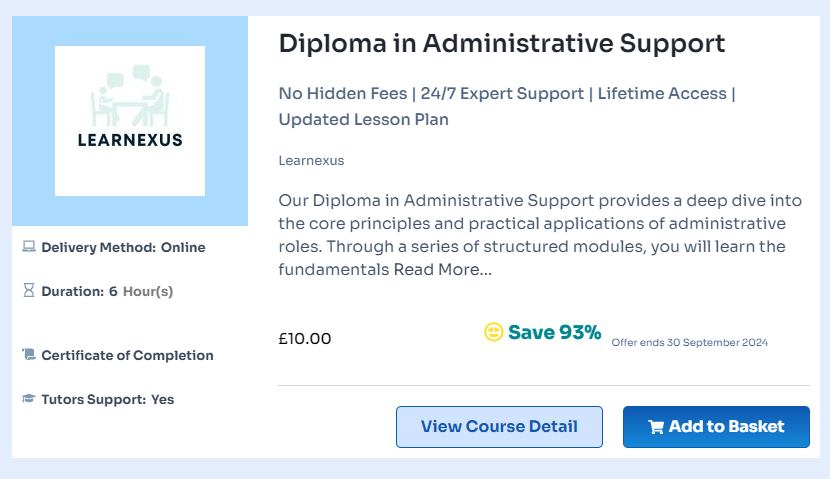This screenshot has width=830, height=479.
Task: Expand description via Read More
Action: pos(443,269)
